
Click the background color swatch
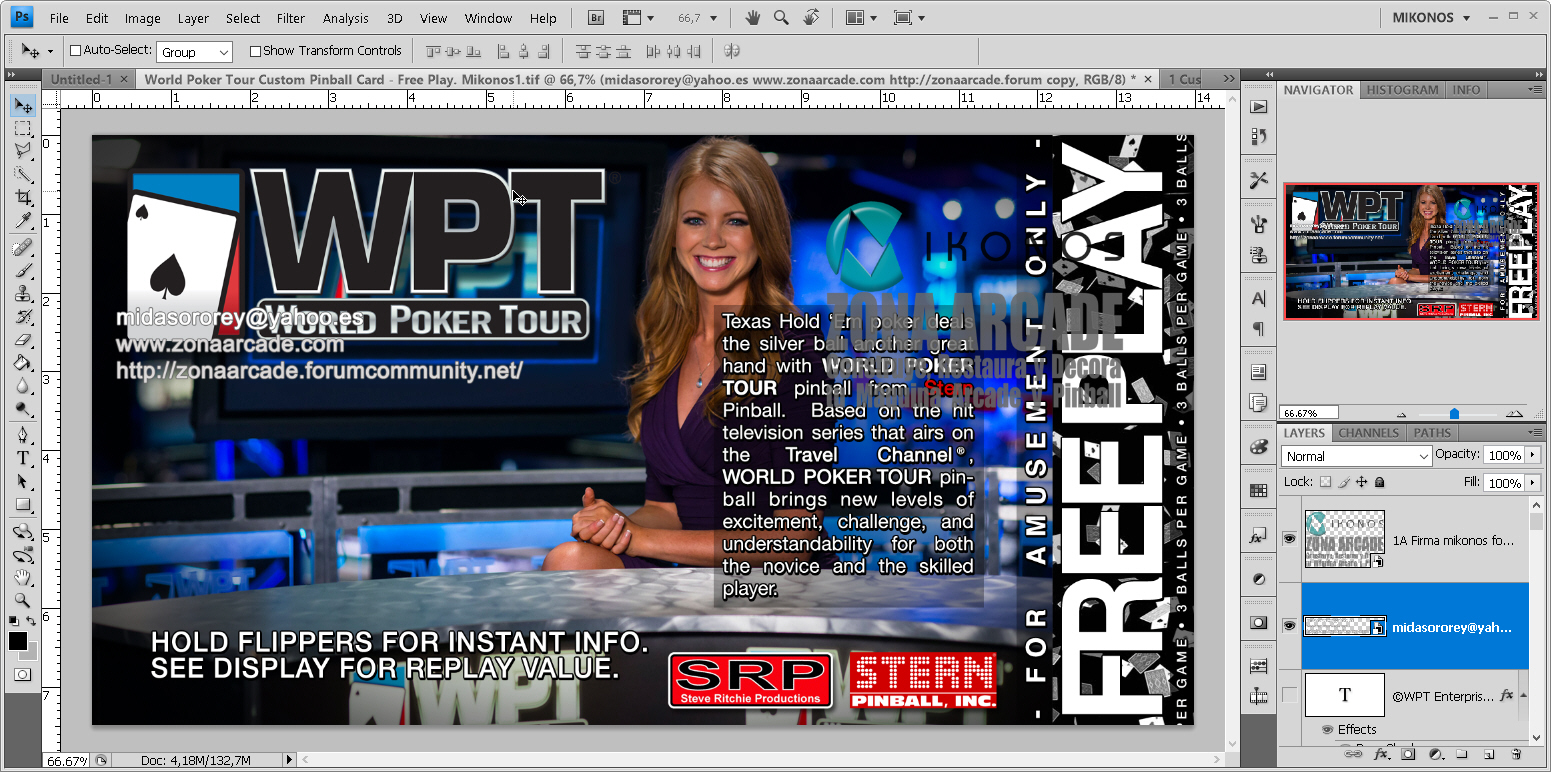tap(31, 653)
